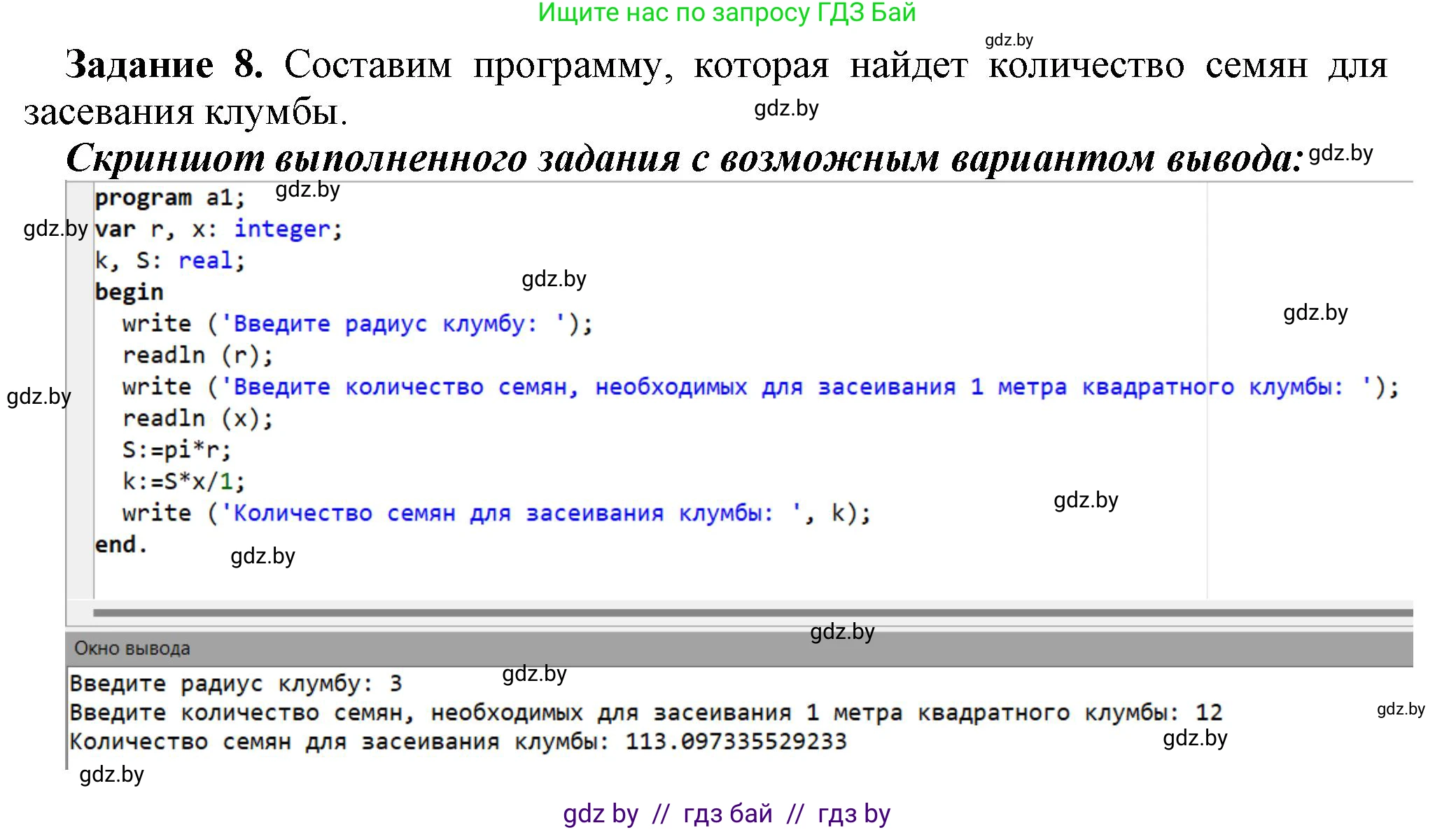
Task: Click the 'S:=pi*r;' assignment line
Action: [x=176, y=450]
